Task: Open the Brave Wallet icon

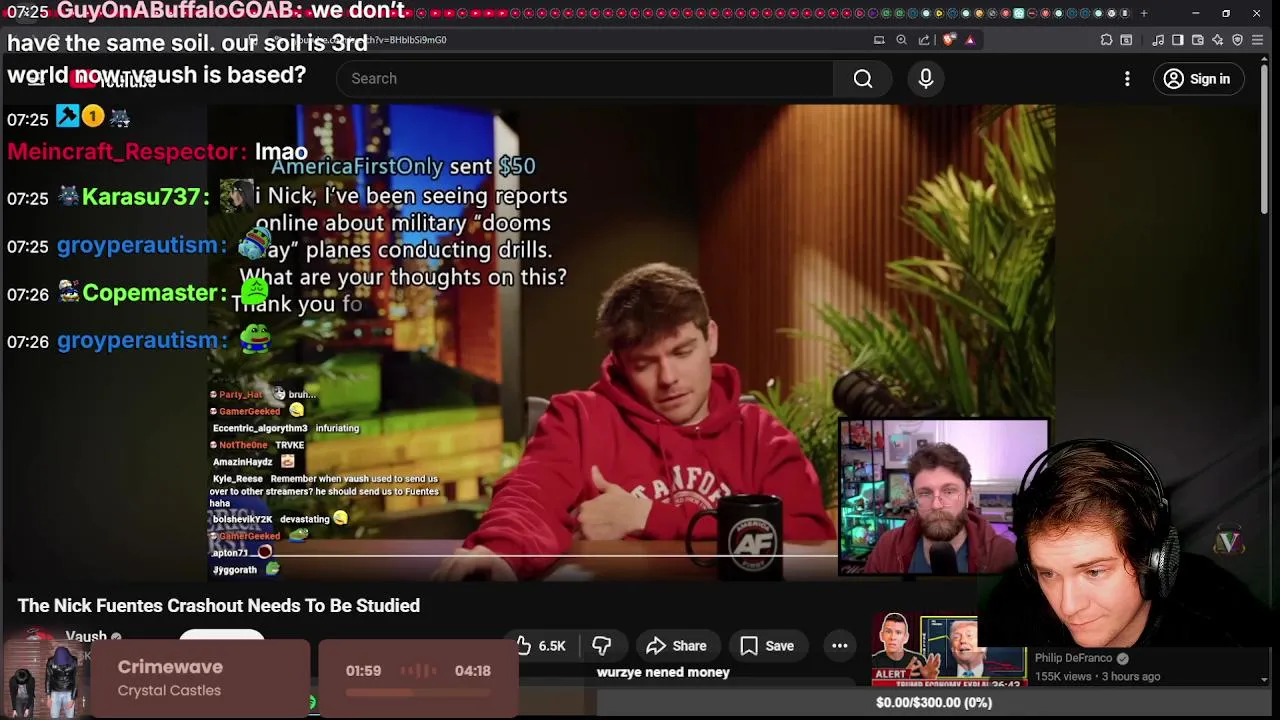Action: 1198,40
